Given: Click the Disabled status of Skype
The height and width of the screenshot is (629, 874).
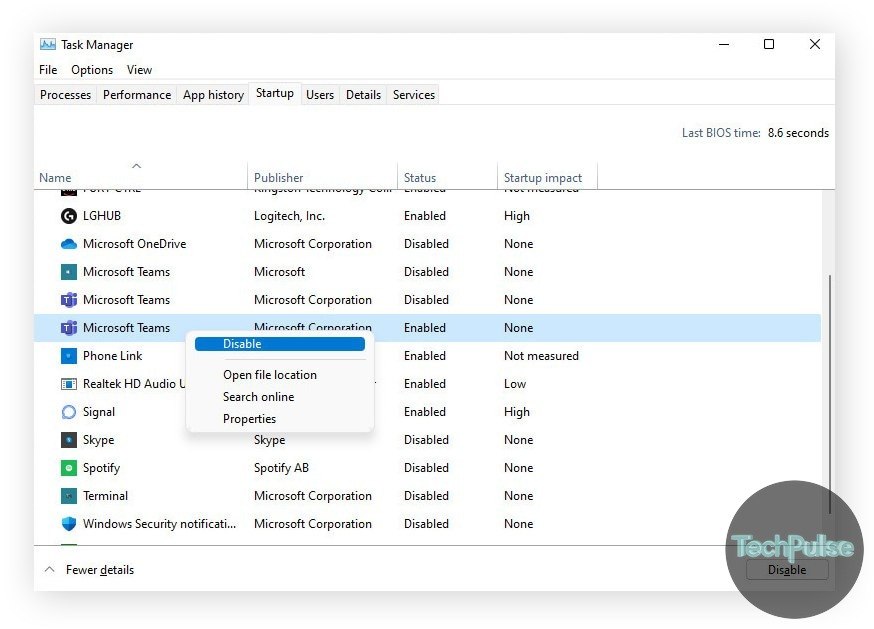Looking at the screenshot, I should pos(426,440).
